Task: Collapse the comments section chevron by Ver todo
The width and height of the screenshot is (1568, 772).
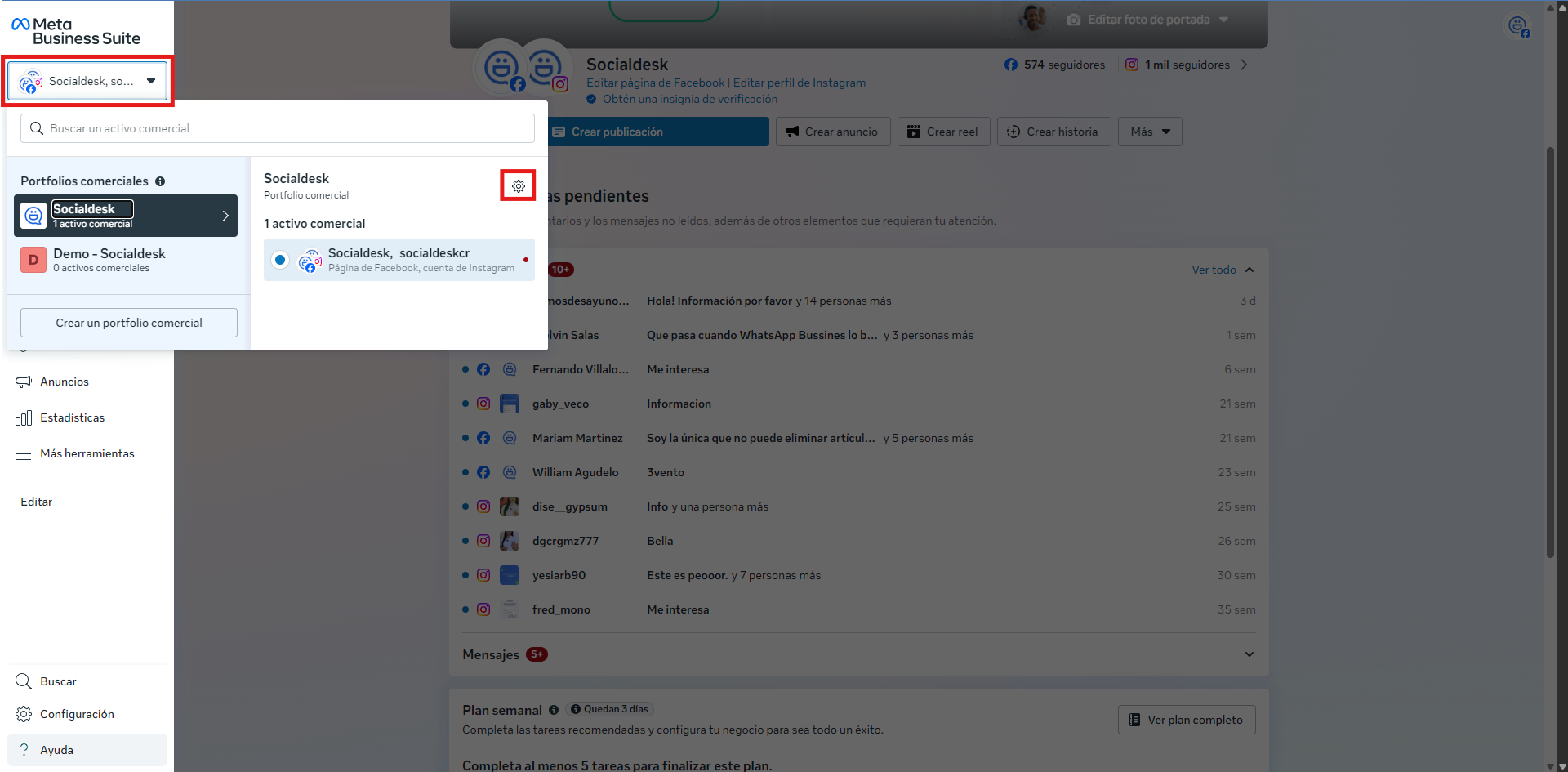Action: click(x=1249, y=270)
